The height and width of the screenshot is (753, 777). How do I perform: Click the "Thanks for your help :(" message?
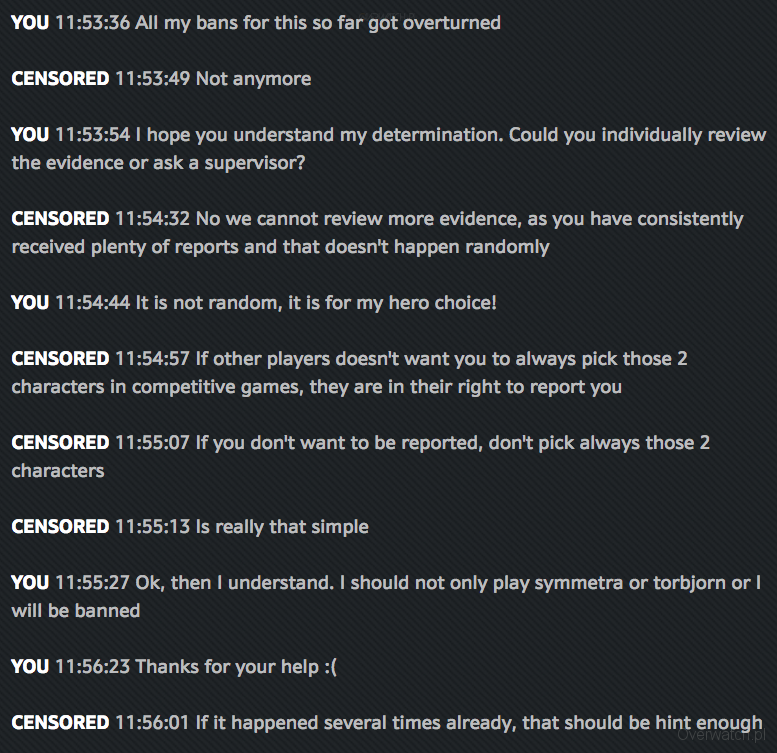(x=236, y=666)
